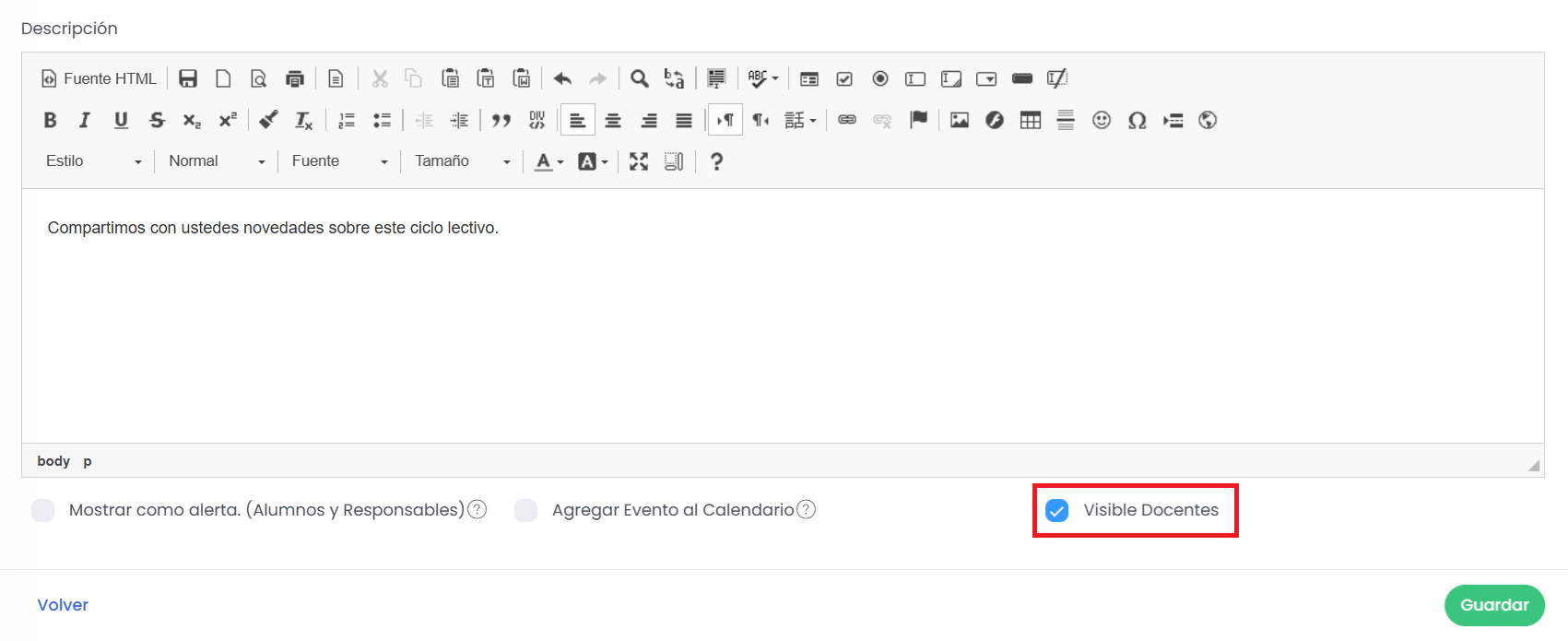Paste from Word
The image size is (1568, 641).
(x=521, y=78)
